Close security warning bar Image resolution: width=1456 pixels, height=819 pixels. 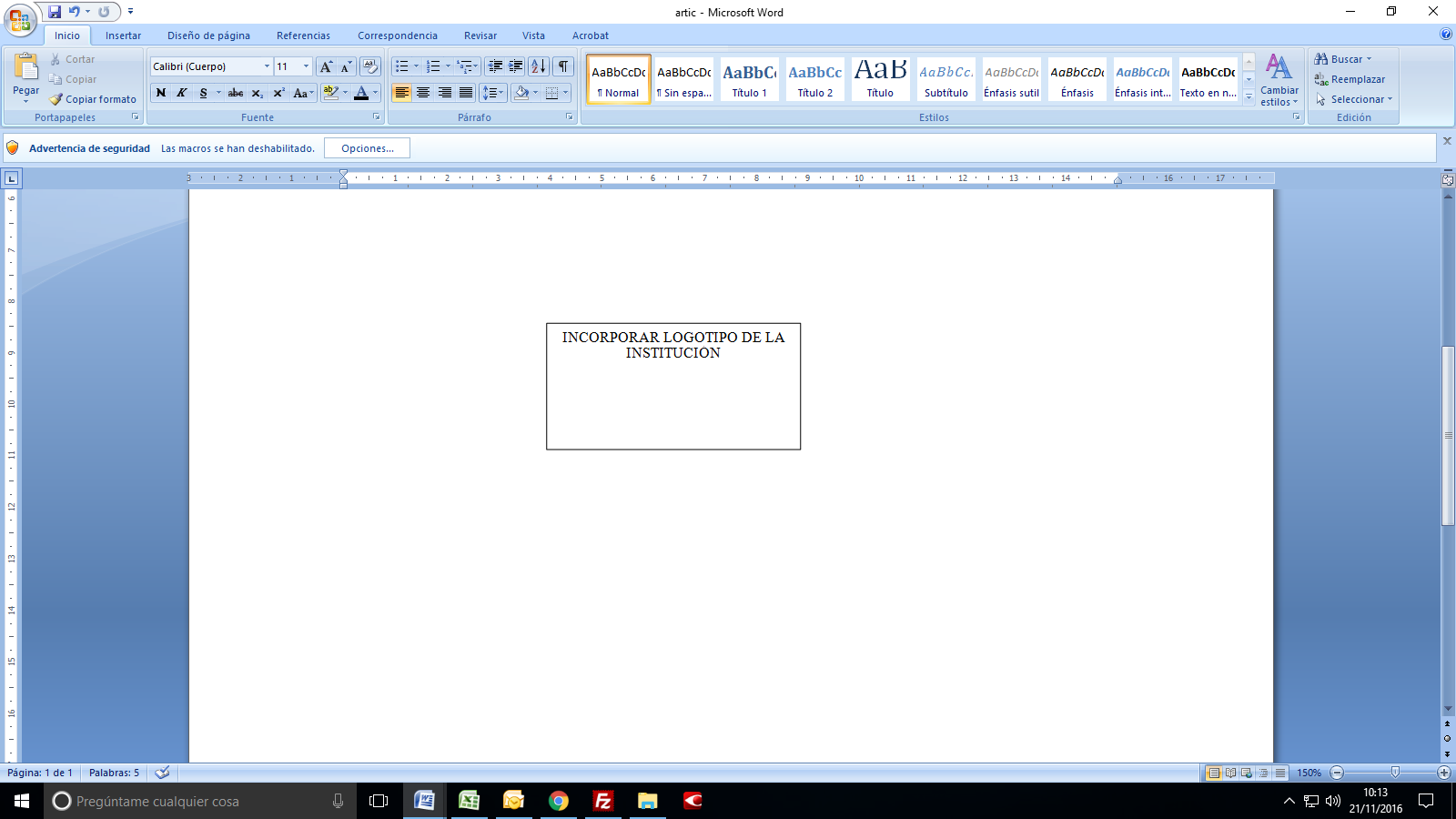coord(1447,141)
